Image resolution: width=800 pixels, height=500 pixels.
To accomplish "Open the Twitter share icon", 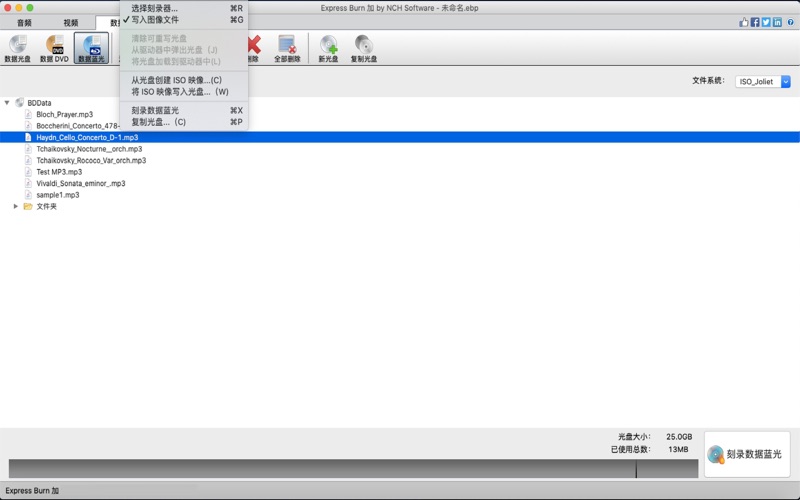I will coord(766,22).
